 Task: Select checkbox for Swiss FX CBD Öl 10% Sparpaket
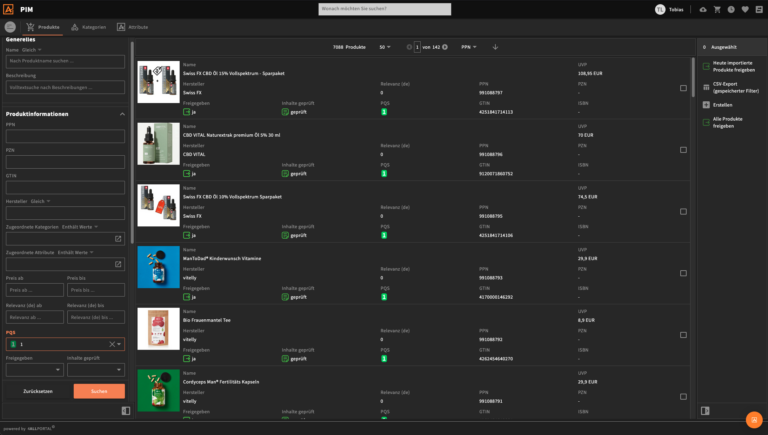683,212
